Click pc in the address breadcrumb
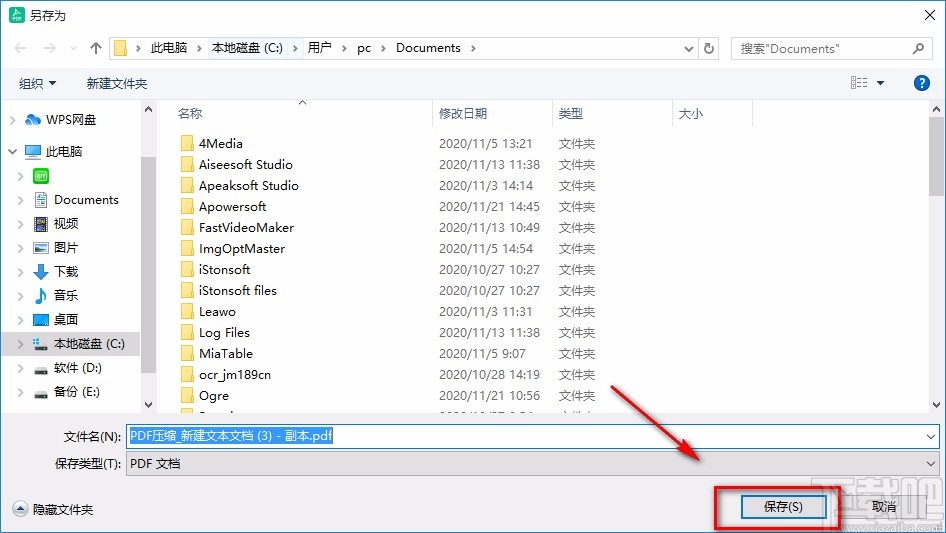Viewport: 946px width, 533px height. 364,48
